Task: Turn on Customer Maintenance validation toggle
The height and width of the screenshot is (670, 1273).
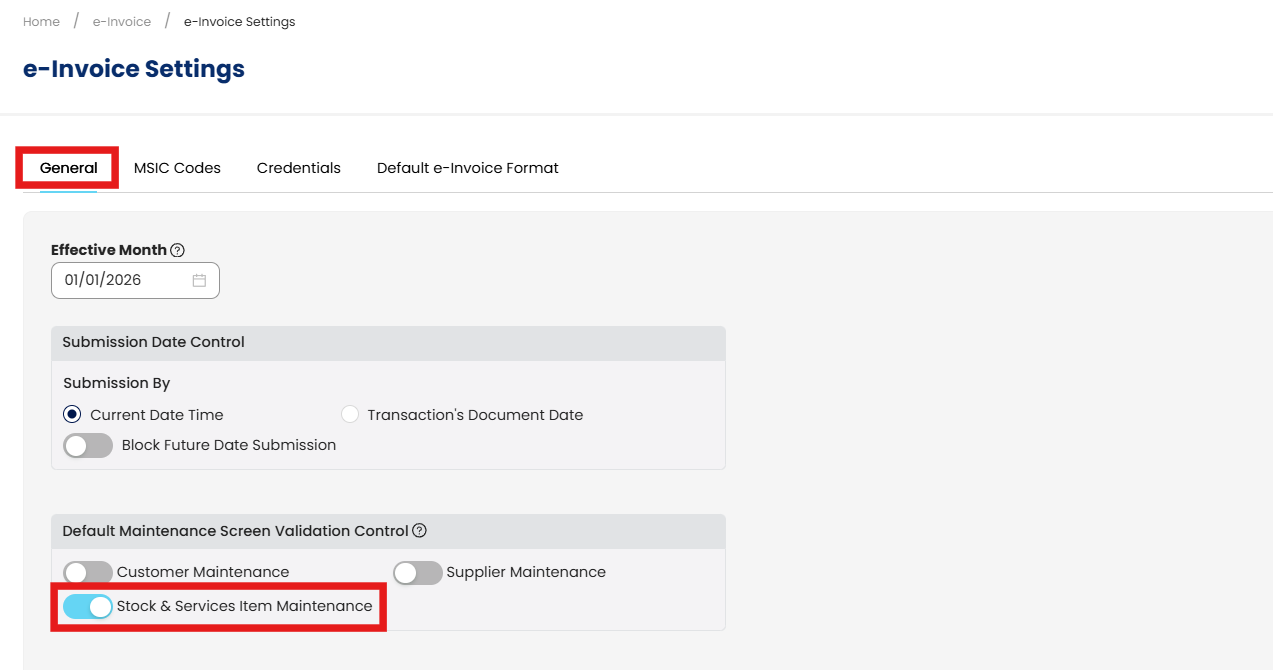Action: (x=88, y=573)
